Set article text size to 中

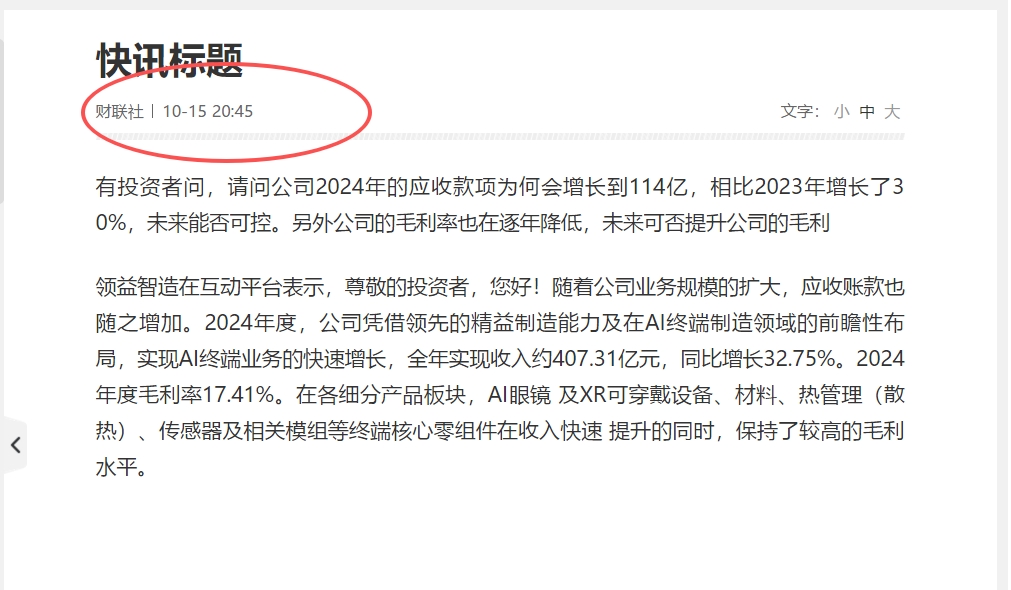867,112
